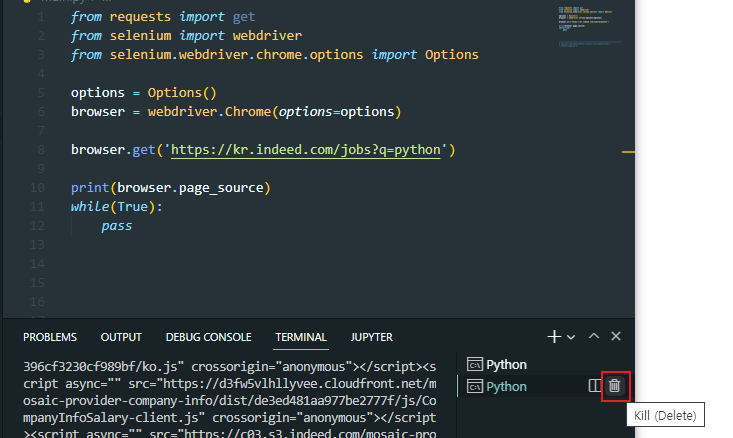Screen dimensions: 733x438
Task: Open the kr.indeed.com URL link in code
Action: pyautogui.click(x=306, y=150)
